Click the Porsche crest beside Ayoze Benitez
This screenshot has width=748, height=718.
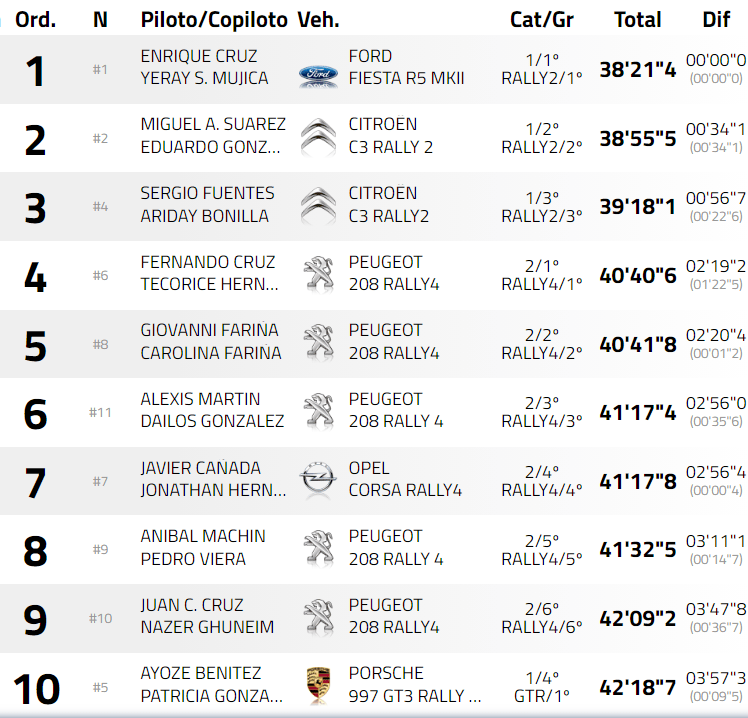pyautogui.click(x=318, y=685)
